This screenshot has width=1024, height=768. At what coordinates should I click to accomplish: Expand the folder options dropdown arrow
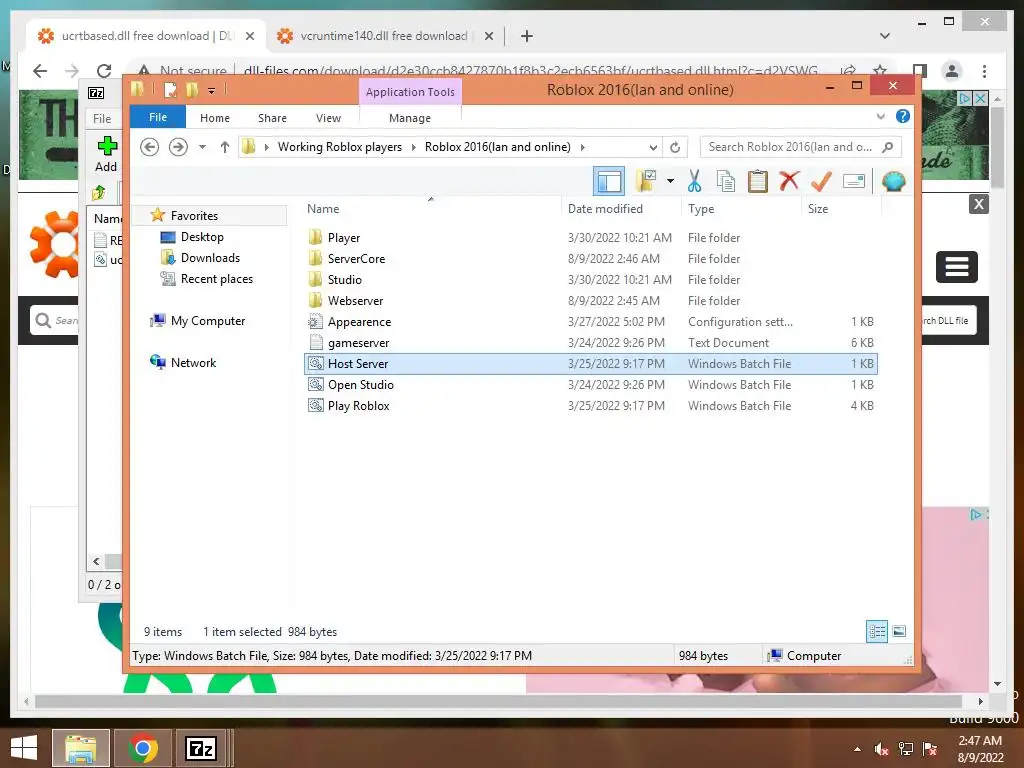tap(670, 181)
